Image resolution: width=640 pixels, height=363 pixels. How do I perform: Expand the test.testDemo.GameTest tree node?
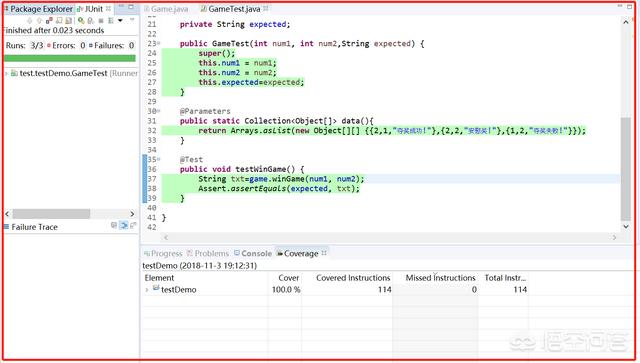click(x=7, y=73)
